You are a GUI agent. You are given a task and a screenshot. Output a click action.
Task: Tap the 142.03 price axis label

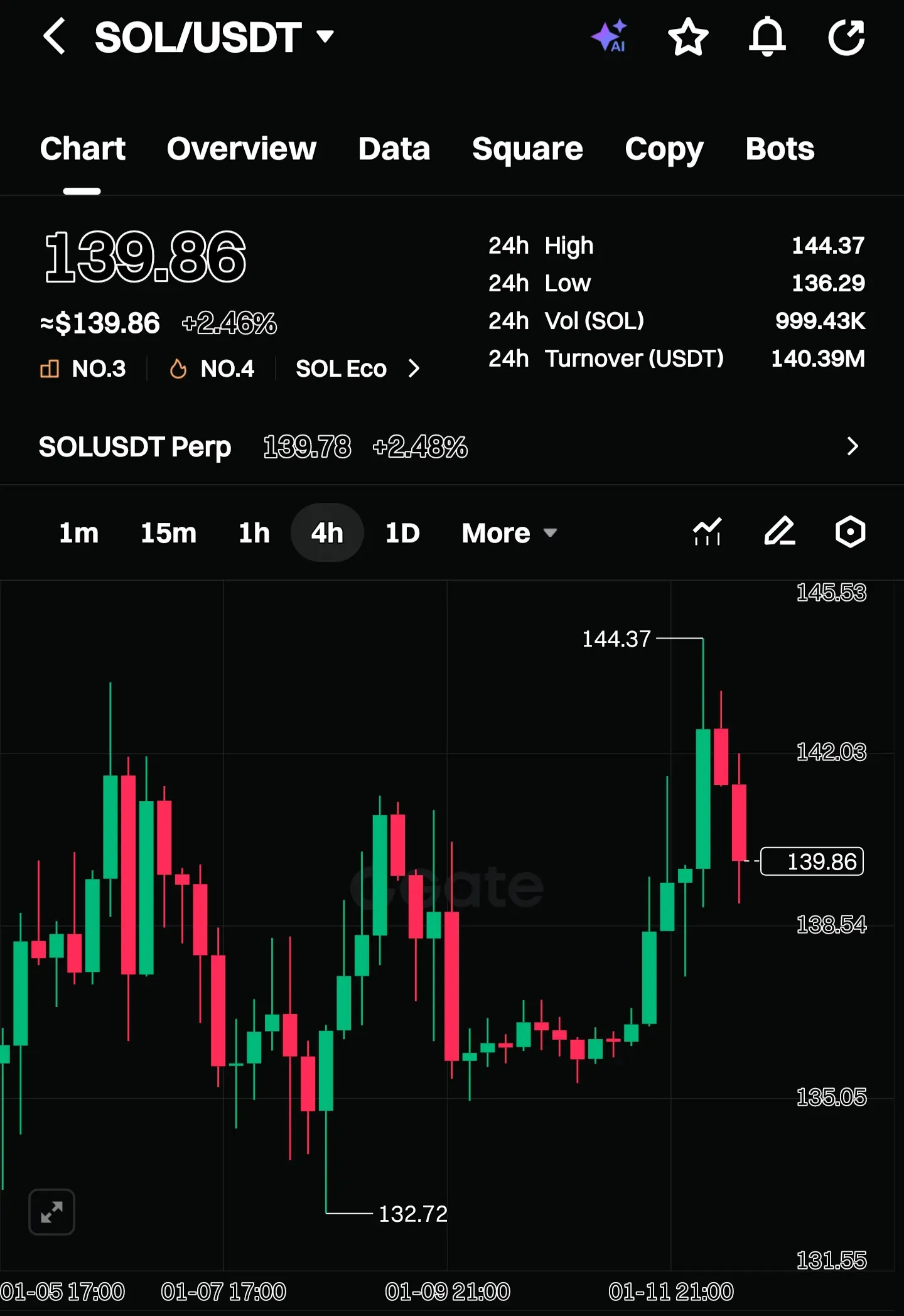[831, 752]
